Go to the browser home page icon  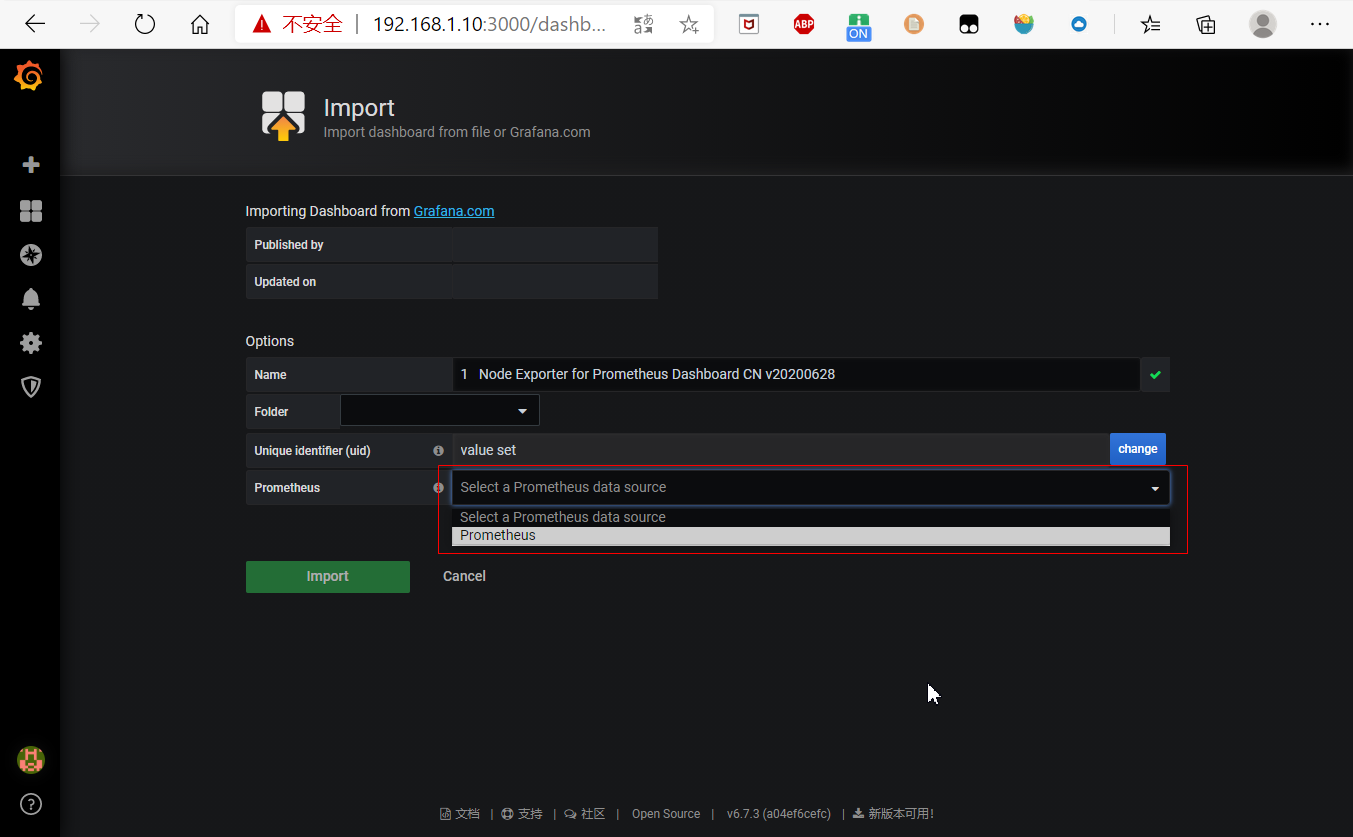(x=200, y=24)
